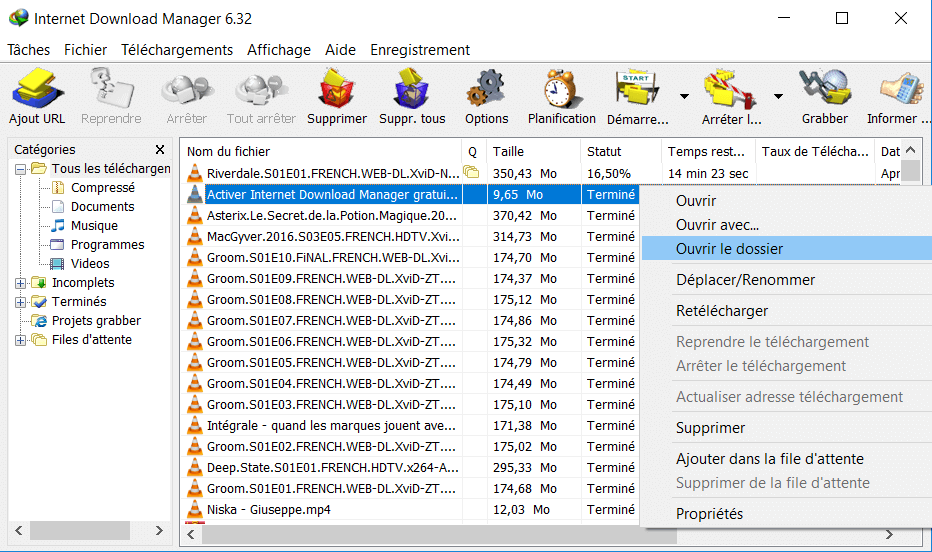Click the Catégories panel horizontal scrollbar thumb
Image resolution: width=932 pixels, height=552 pixels.
coord(80,531)
